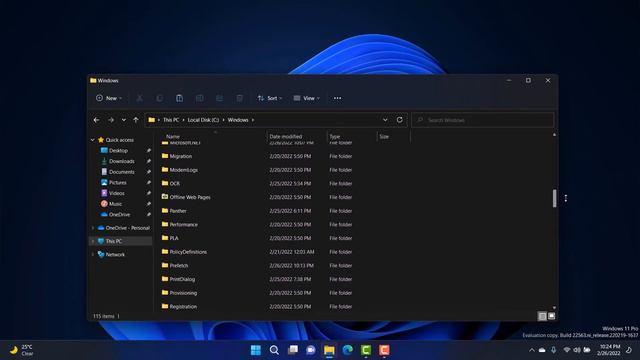Open the Start menu
640x360 pixels.
coord(256,350)
